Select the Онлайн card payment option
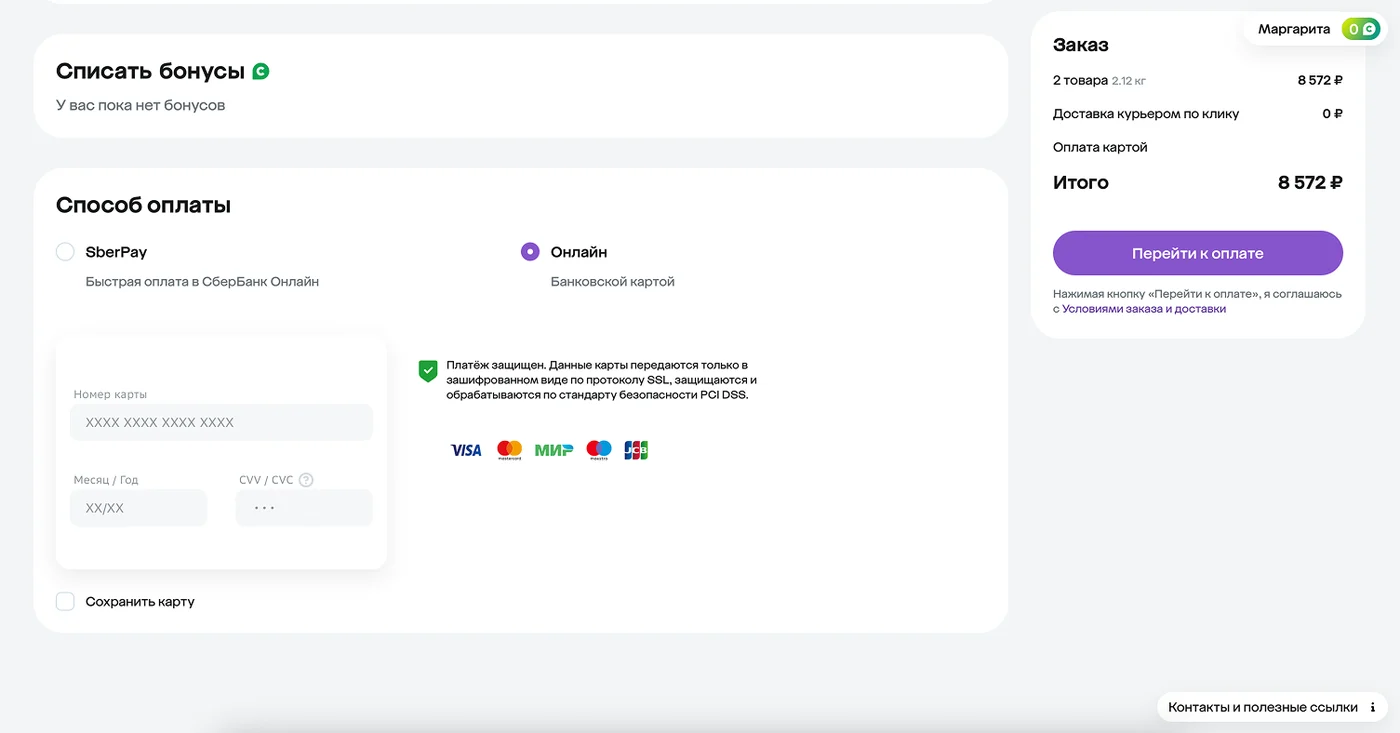Viewport: 1400px width, 733px height. [530, 252]
